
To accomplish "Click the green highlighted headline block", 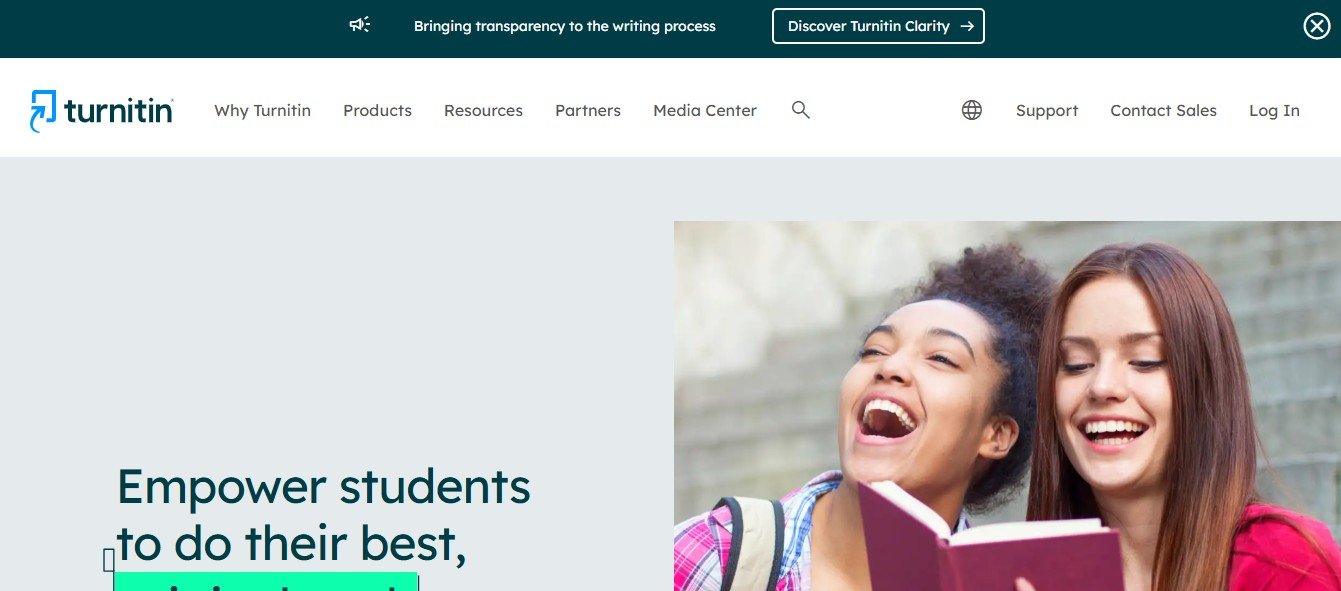I will 266,582.
